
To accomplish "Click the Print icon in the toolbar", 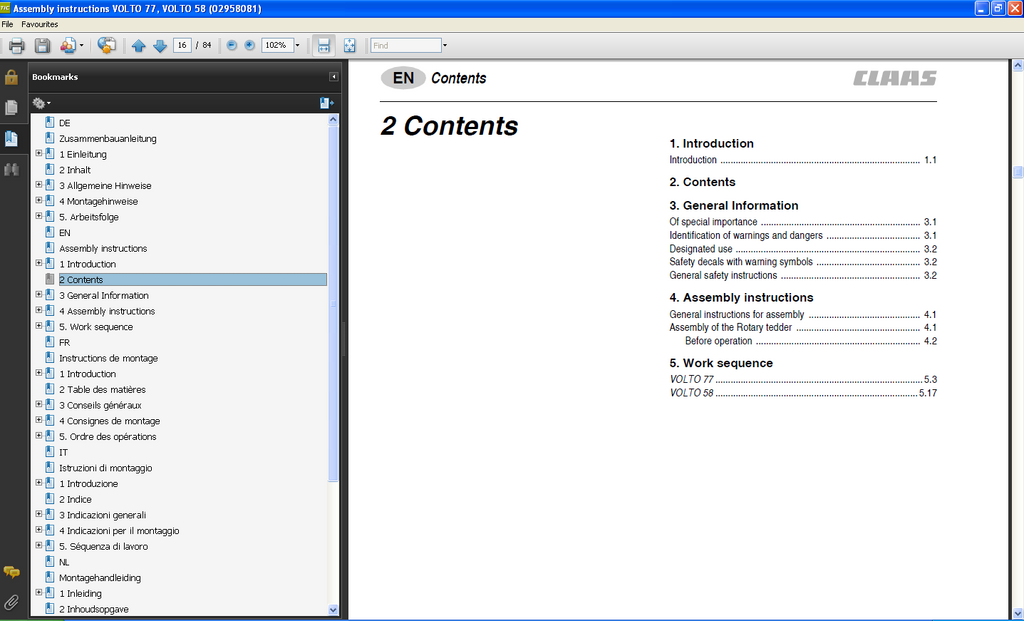I will [17, 46].
